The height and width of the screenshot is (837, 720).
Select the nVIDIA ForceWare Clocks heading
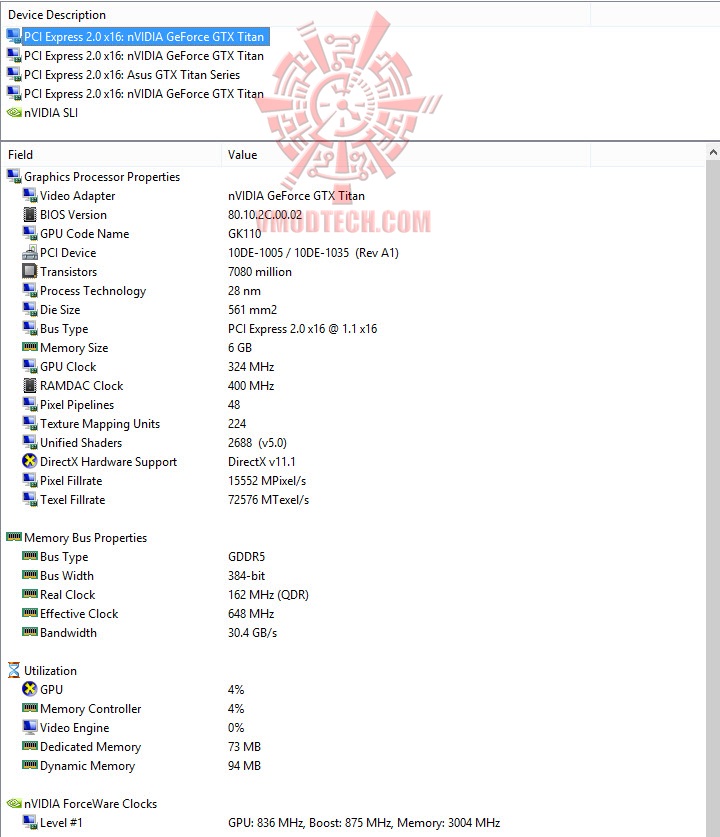click(x=90, y=804)
